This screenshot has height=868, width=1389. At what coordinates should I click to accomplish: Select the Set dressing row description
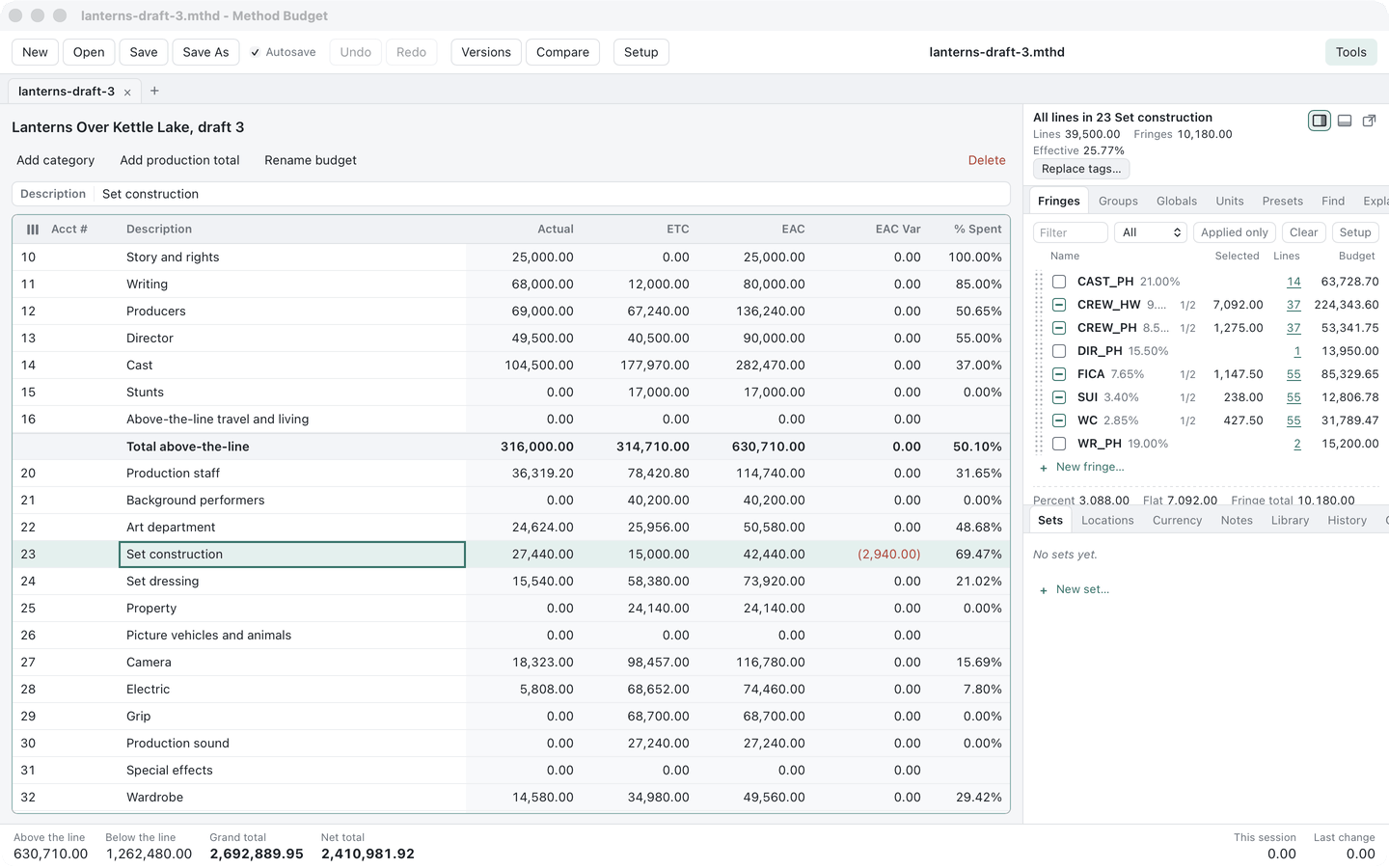pos(292,582)
